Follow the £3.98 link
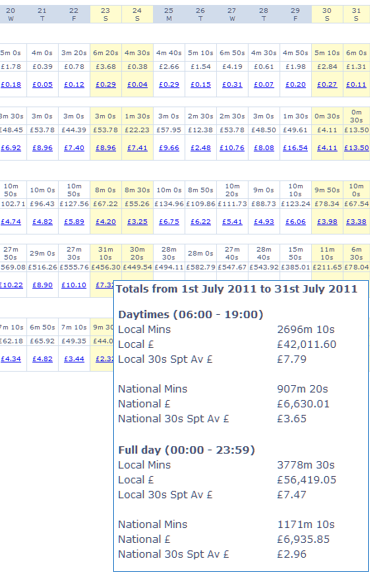 coord(327,221)
